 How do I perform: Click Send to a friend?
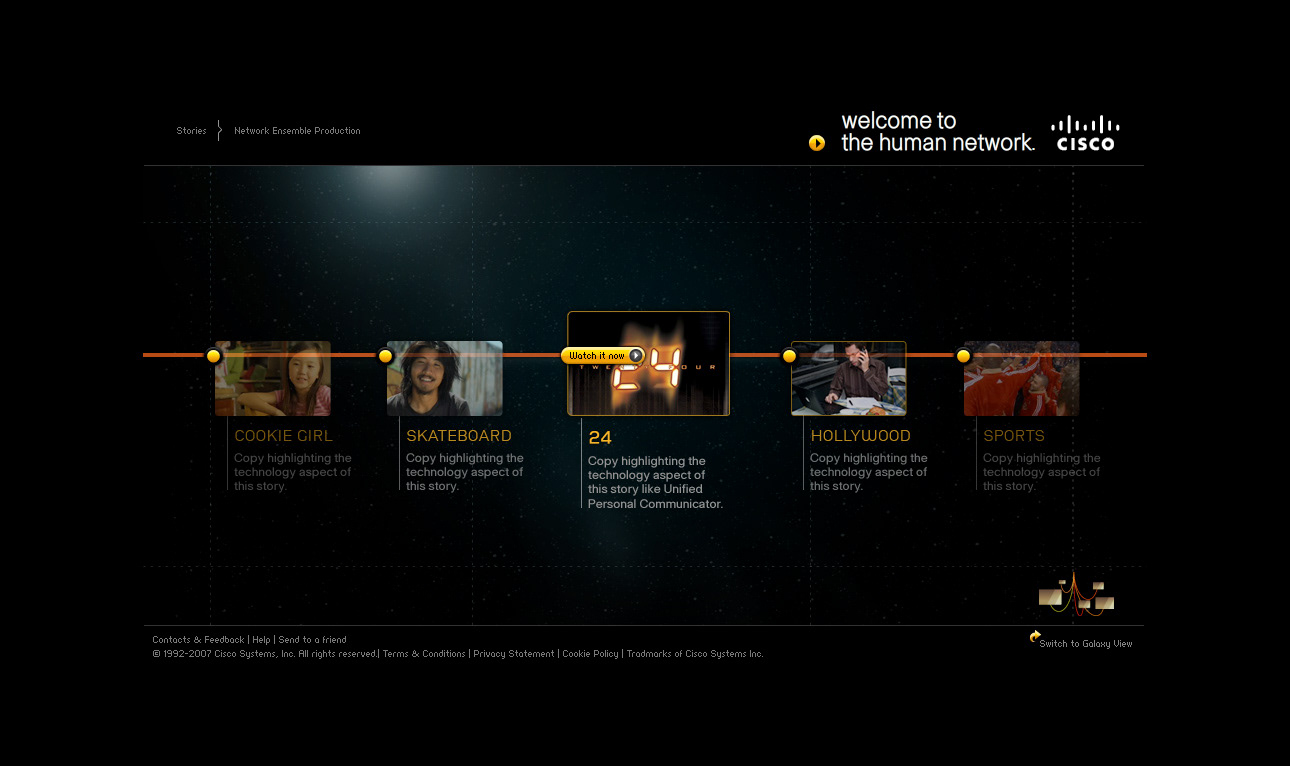(x=312, y=640)
